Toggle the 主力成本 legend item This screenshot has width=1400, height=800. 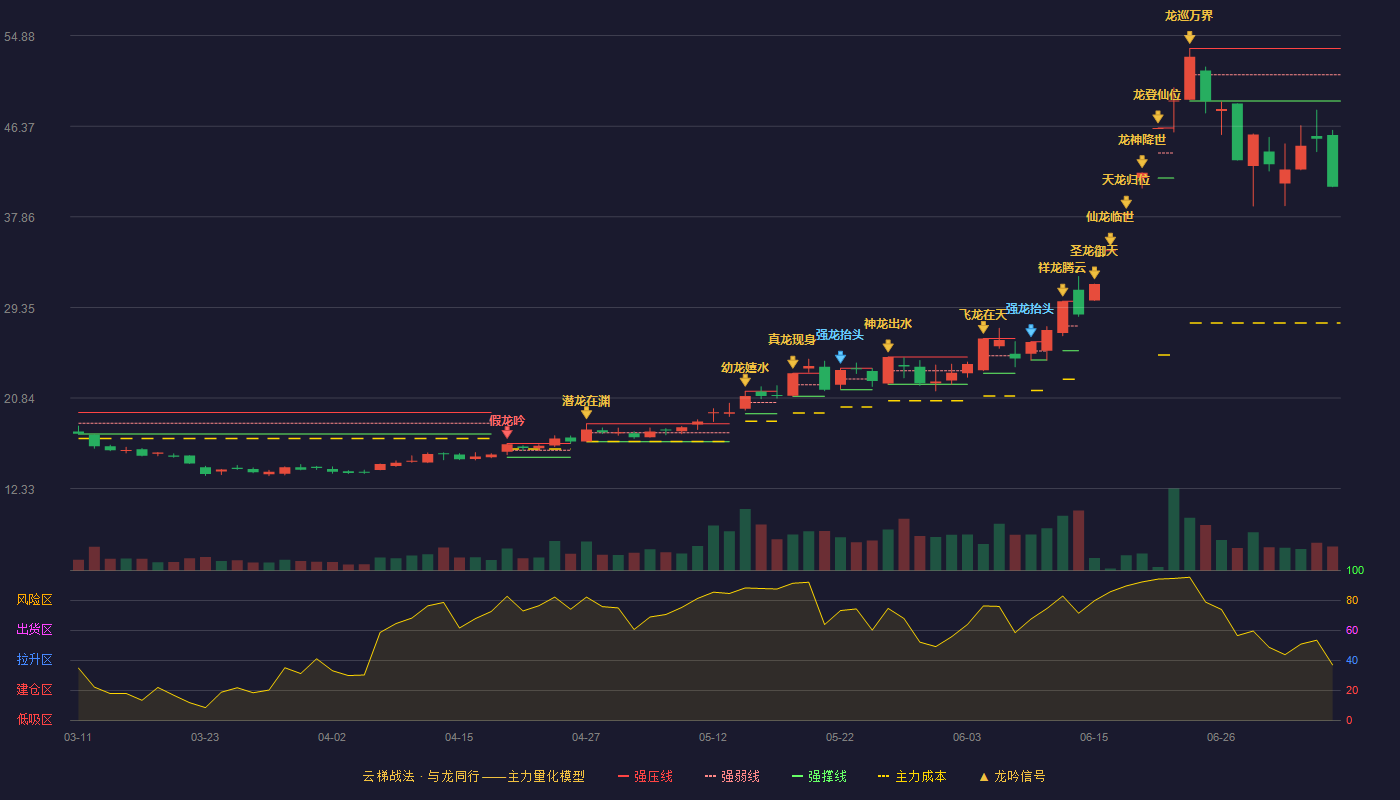[x=912, y=776]
